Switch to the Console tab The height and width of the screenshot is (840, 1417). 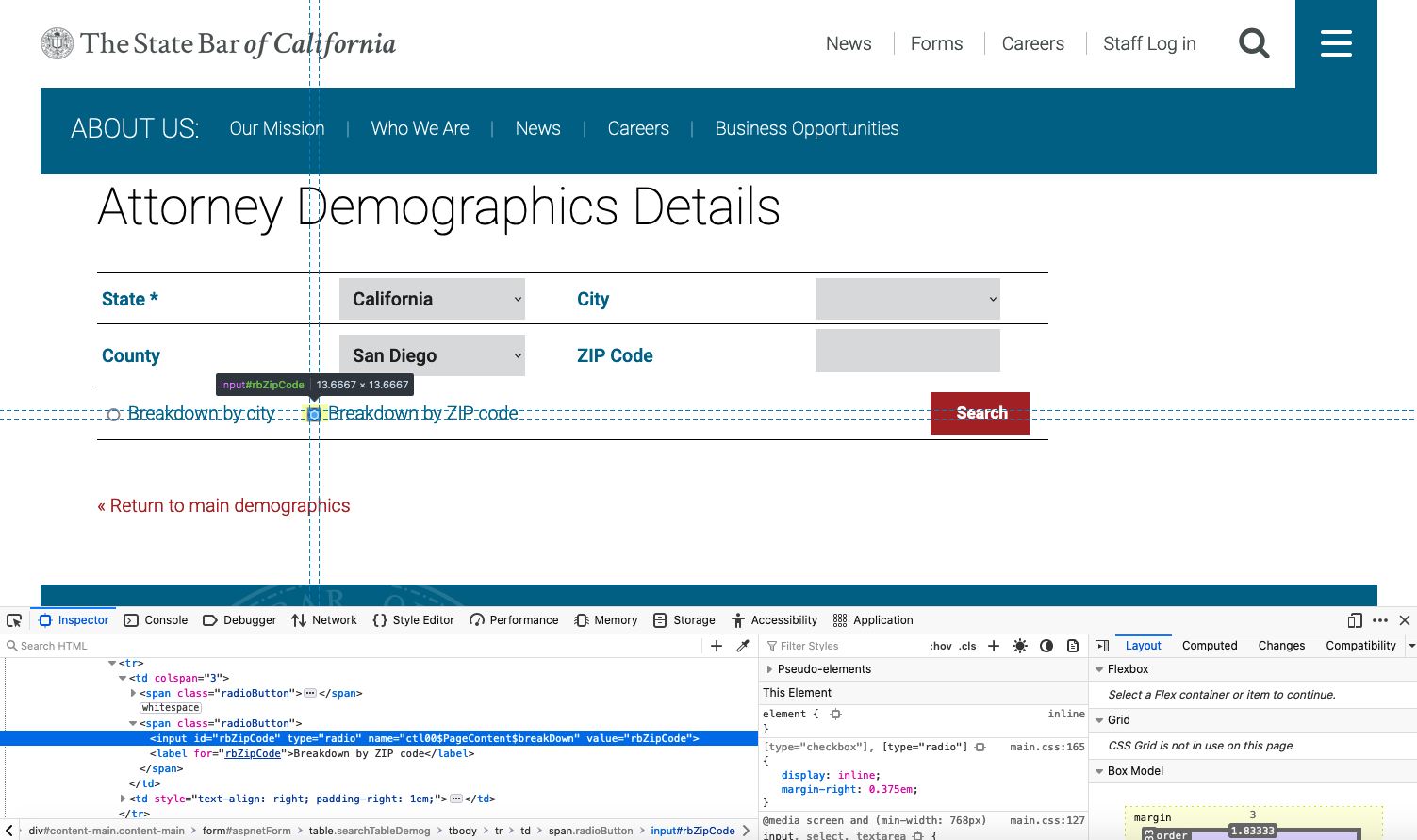157,620
